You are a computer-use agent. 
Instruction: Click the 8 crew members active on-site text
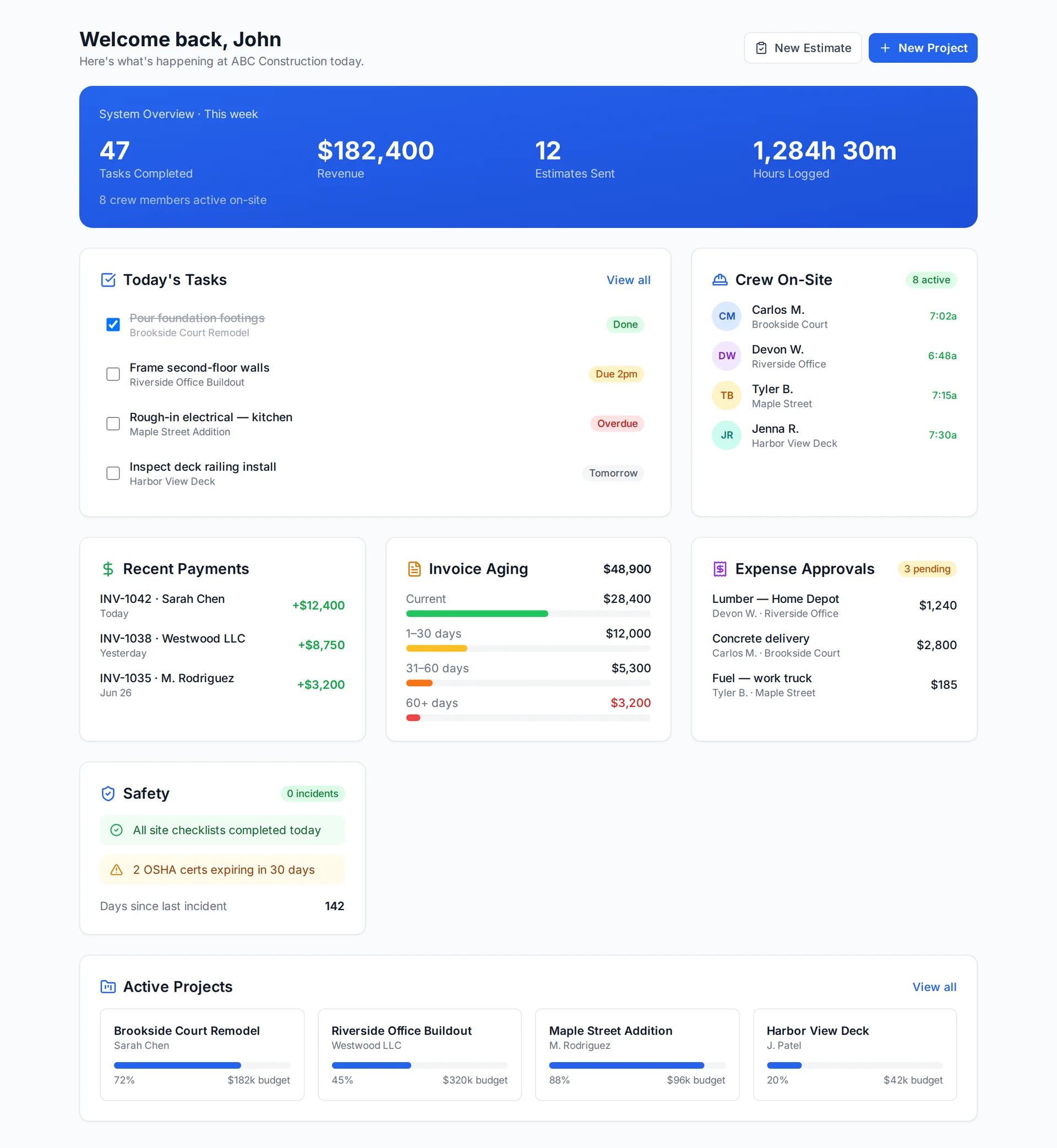coord(183,200)
